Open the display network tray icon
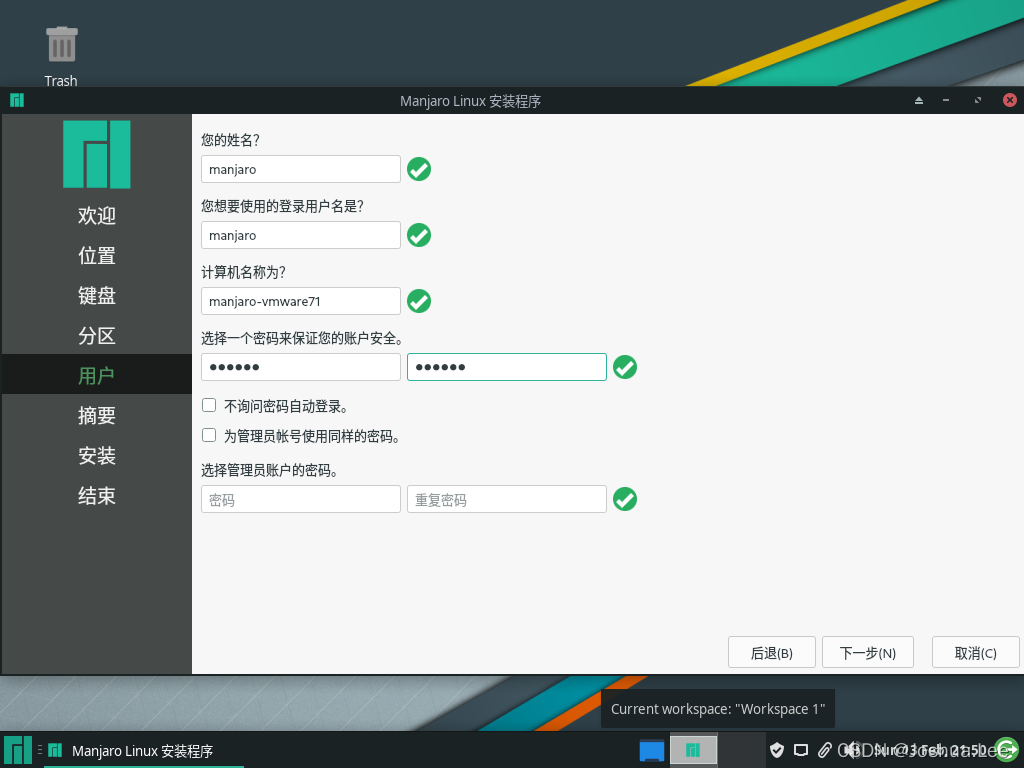 (801, 750)
